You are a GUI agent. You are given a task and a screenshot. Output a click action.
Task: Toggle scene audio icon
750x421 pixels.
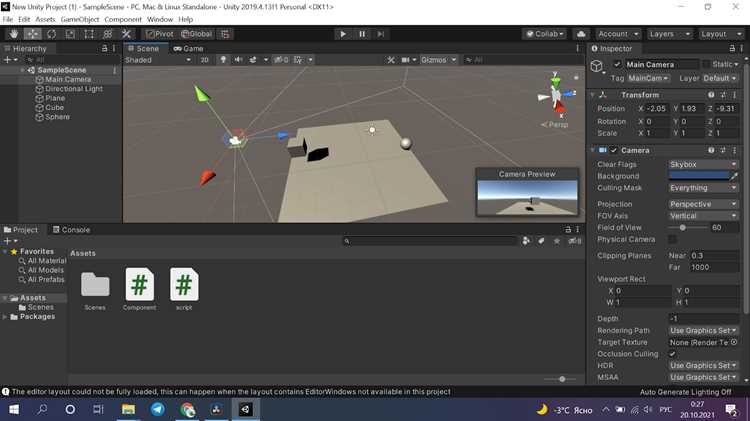click(x=238, y=60)
